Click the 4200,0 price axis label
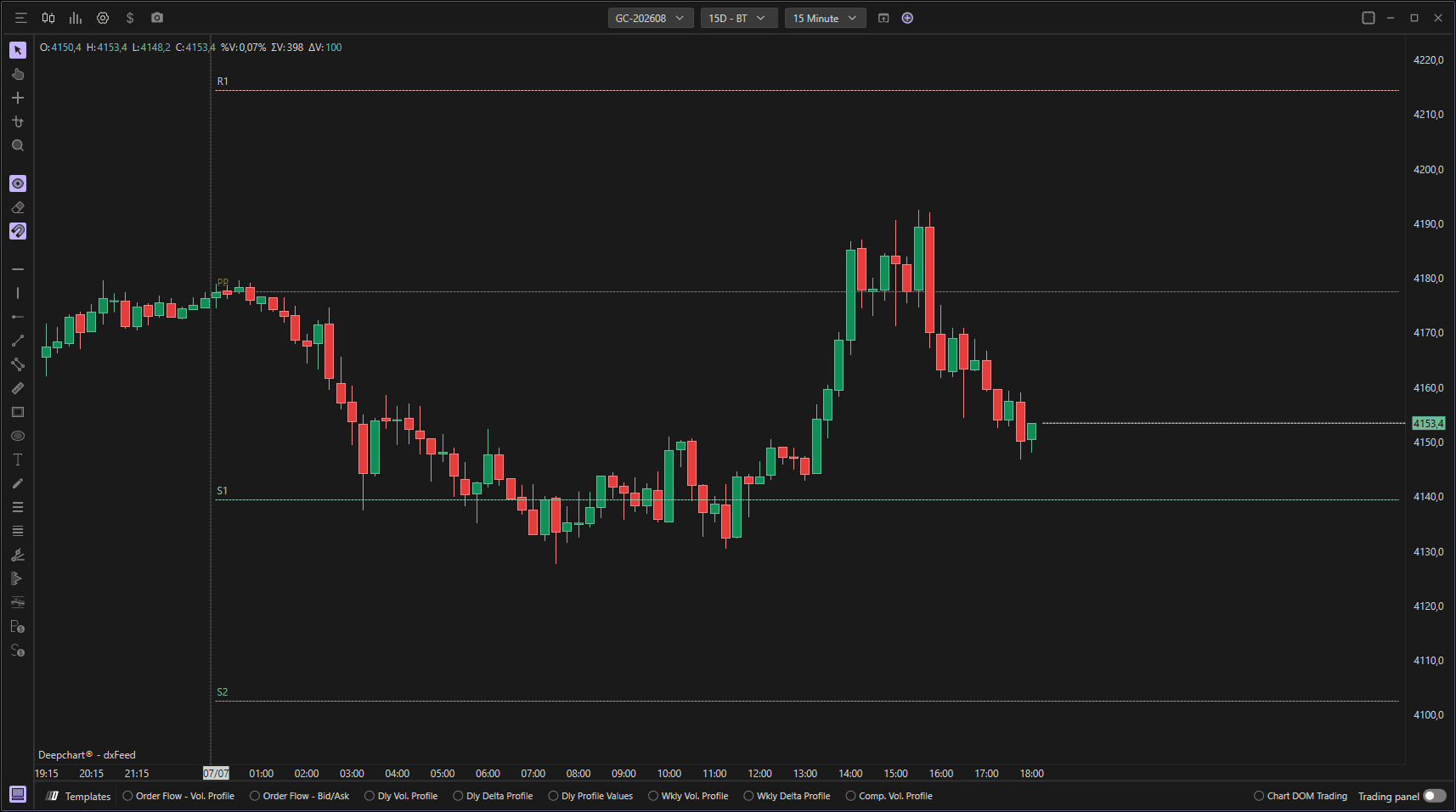 coord(1428,169)
